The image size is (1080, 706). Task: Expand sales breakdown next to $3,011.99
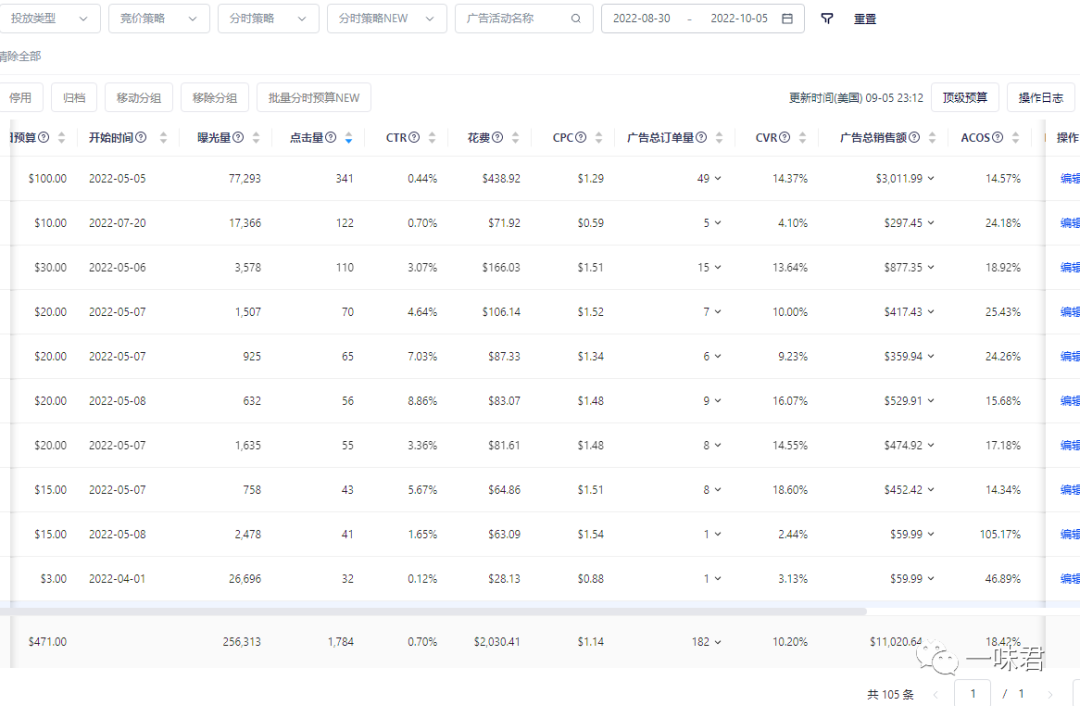(931, 179)
